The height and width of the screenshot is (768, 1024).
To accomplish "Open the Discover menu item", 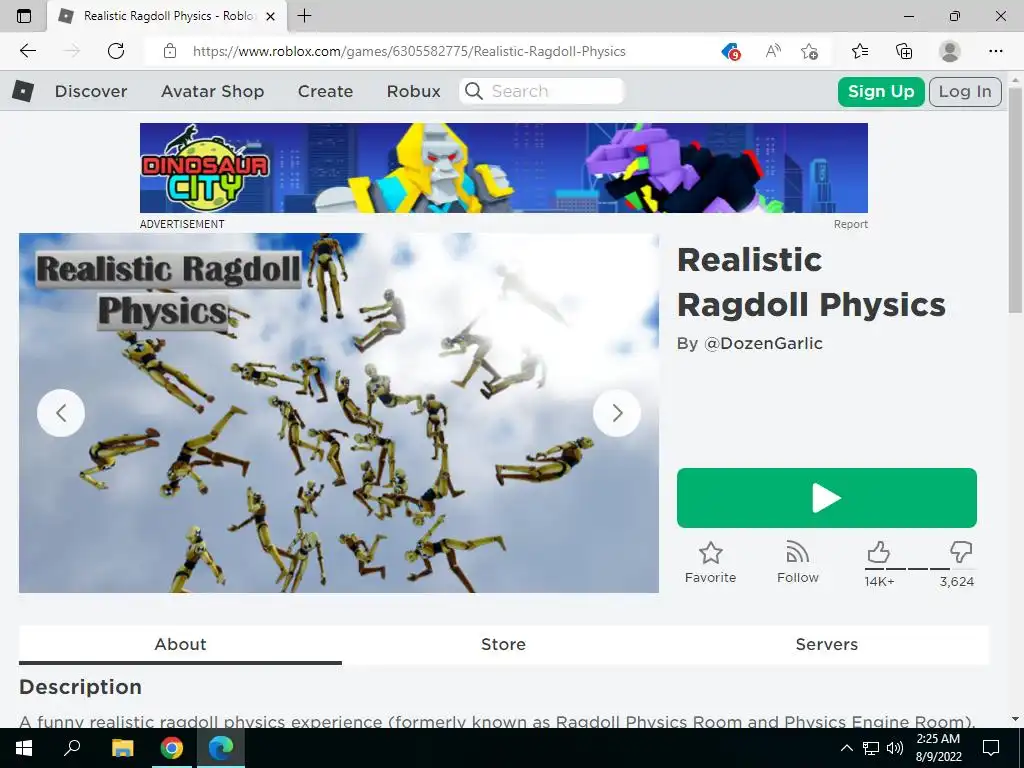I will pyautogui.click(x=91, y=91).
